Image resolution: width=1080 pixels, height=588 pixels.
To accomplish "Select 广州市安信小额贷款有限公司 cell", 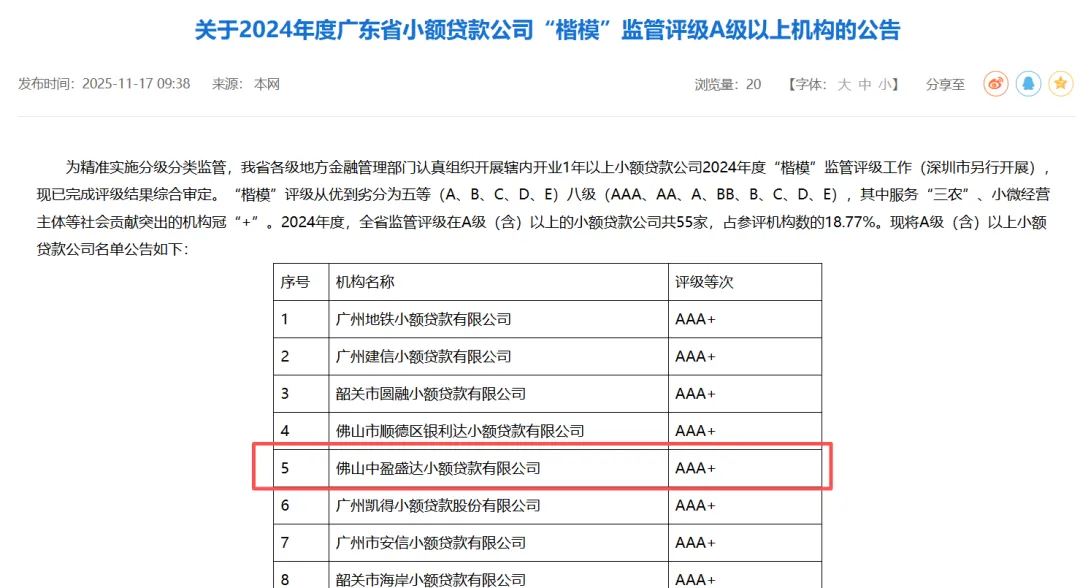I will [x=499, y=543].
